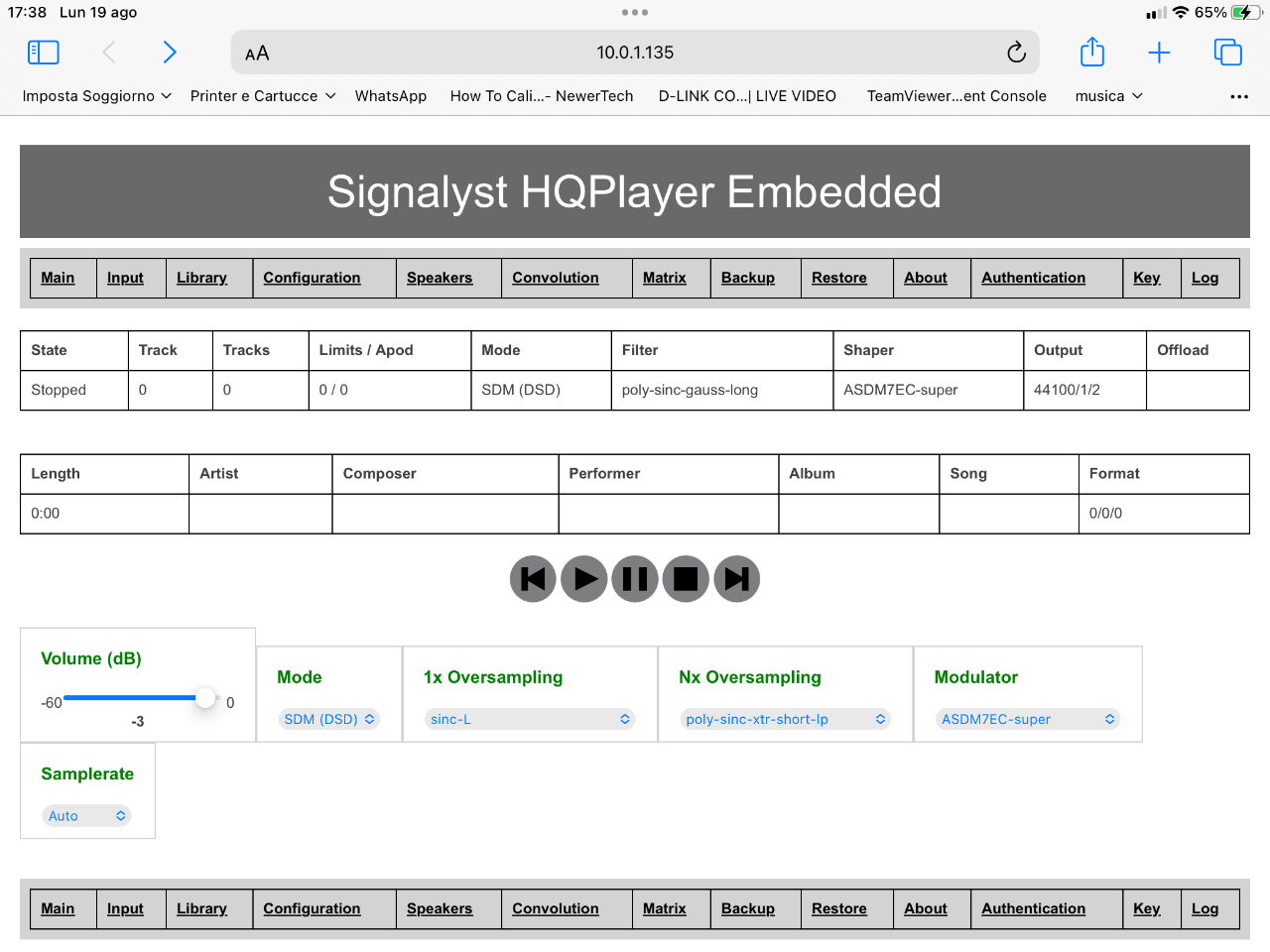Open Input in the bottom navigation
This screenshot has height=952, width=1270.
pos(125,908)
